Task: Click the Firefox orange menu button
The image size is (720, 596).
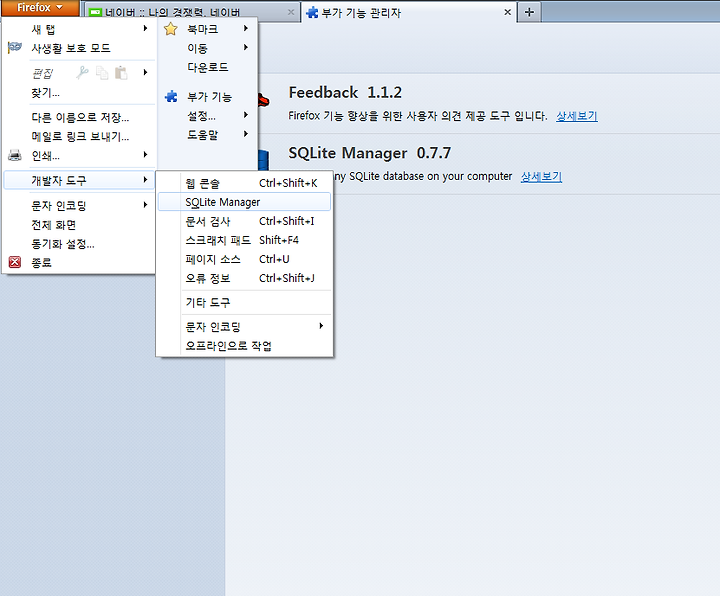Action: [x=40, y=8]
